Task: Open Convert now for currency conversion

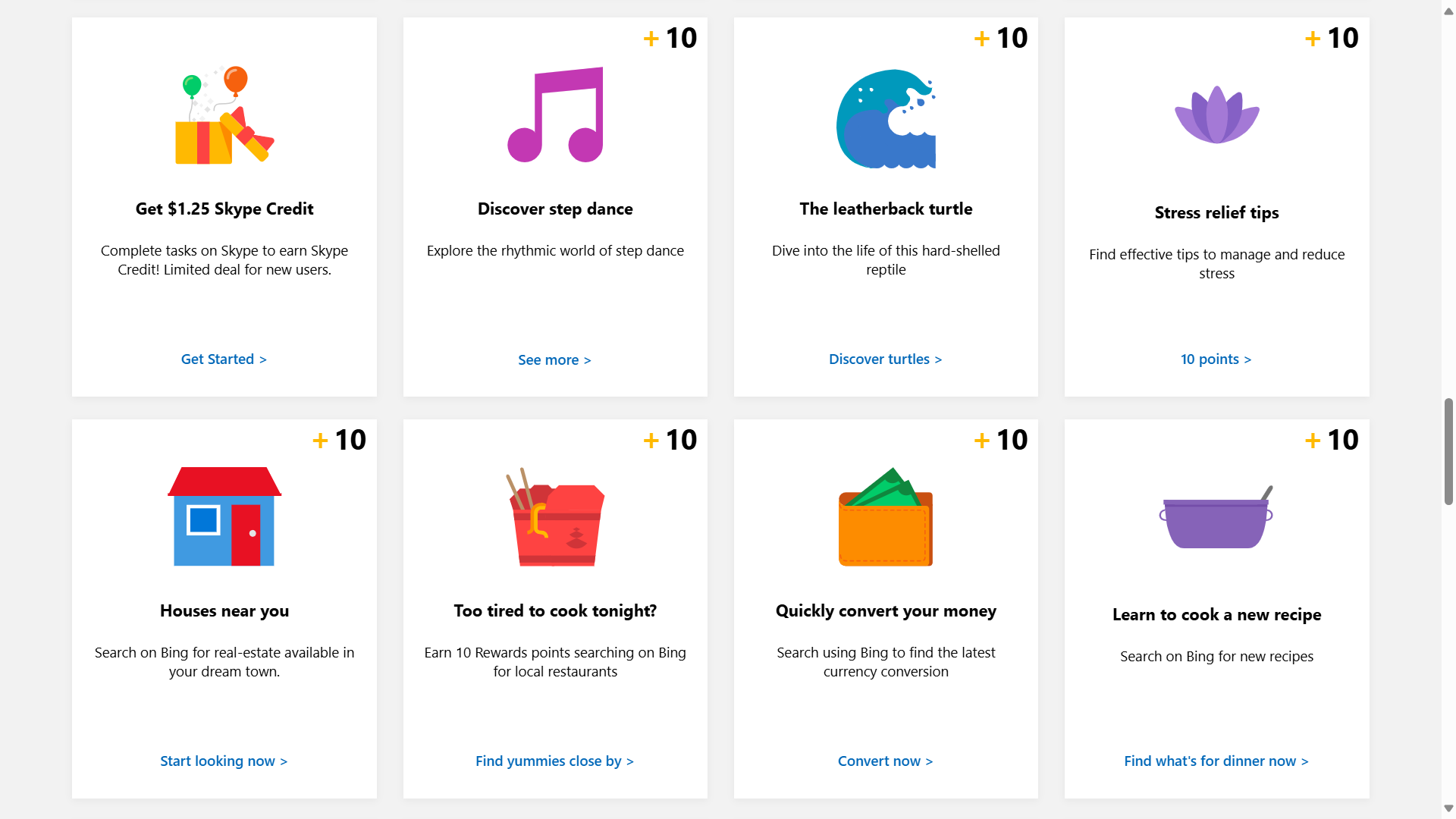Action: pyautogui.click(x=885, y=761)
